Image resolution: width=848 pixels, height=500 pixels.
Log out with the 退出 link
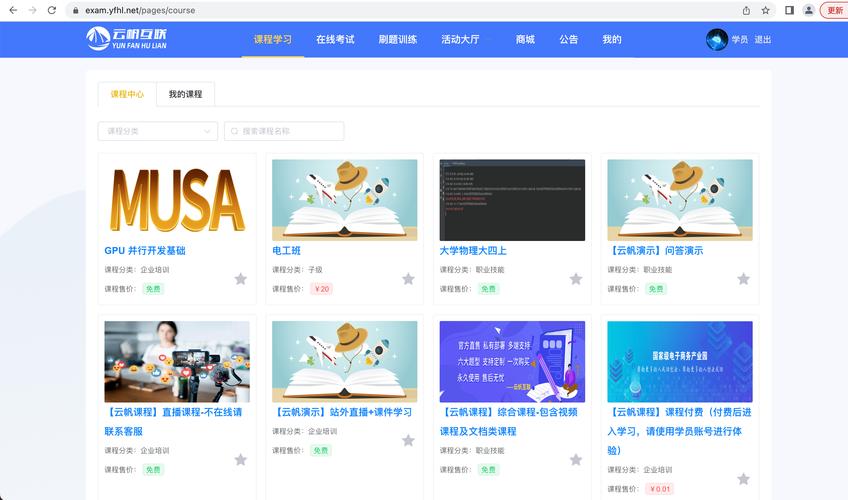763,39
